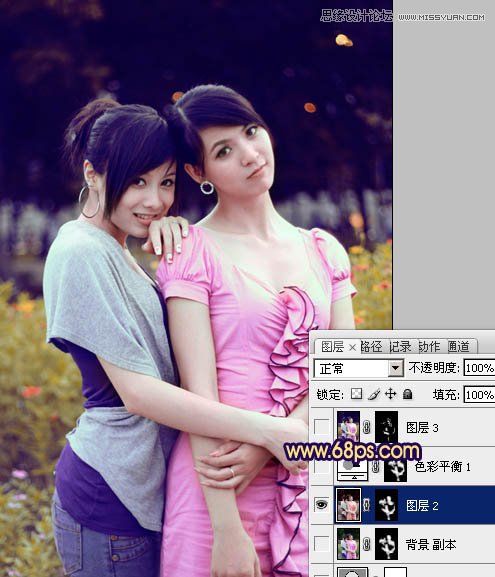Image resolution: width=495 pixels, height=577 pixels.
Task: Select 色彩平衡 1 adjustment thumbnail
Action: coord(353,470)
